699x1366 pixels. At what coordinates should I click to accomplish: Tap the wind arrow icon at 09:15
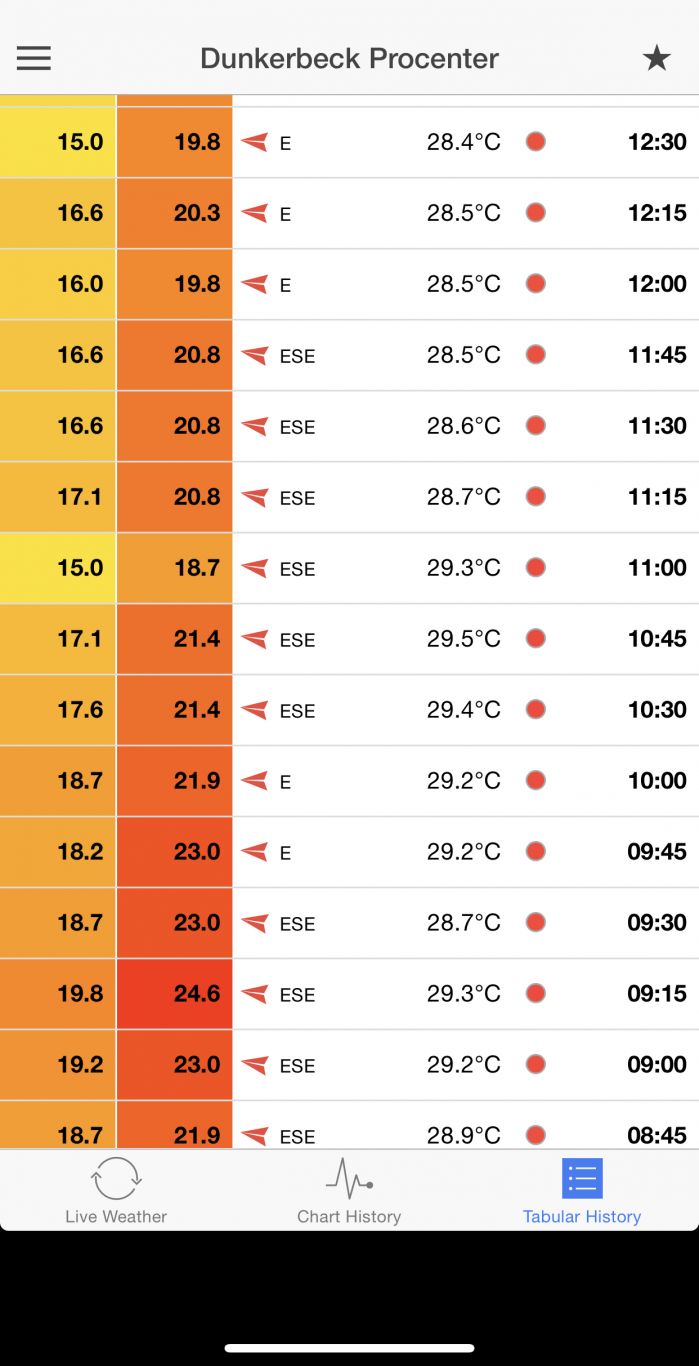[255, 994]
